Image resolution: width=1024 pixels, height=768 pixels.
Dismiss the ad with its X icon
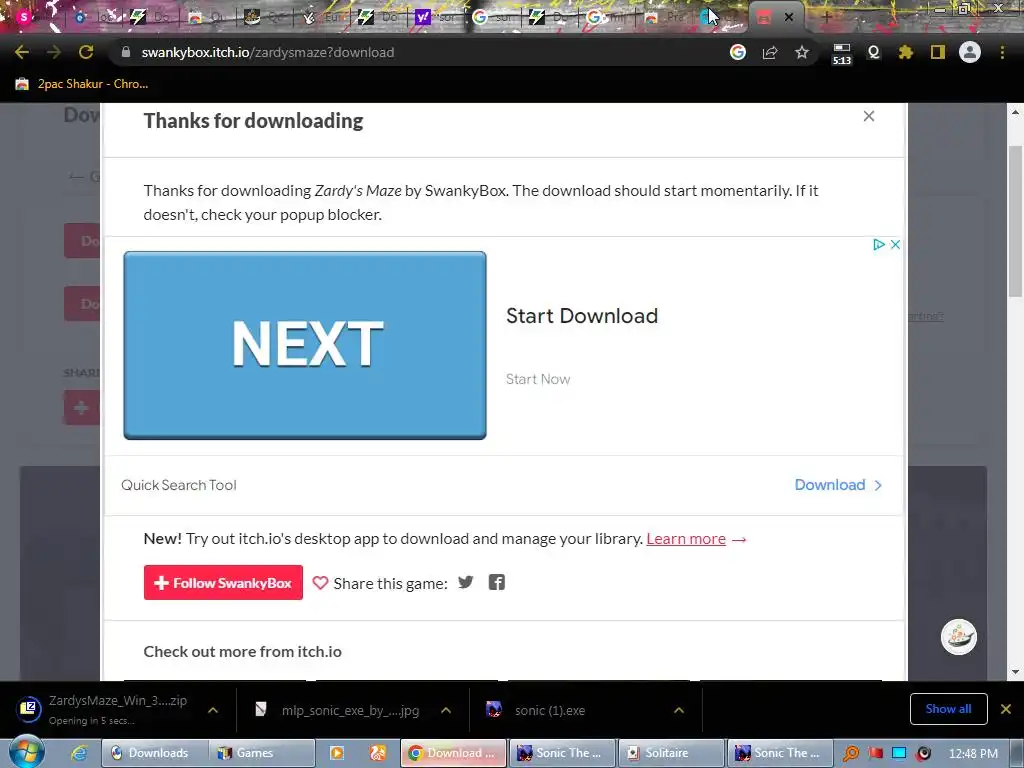click(895, 244)
